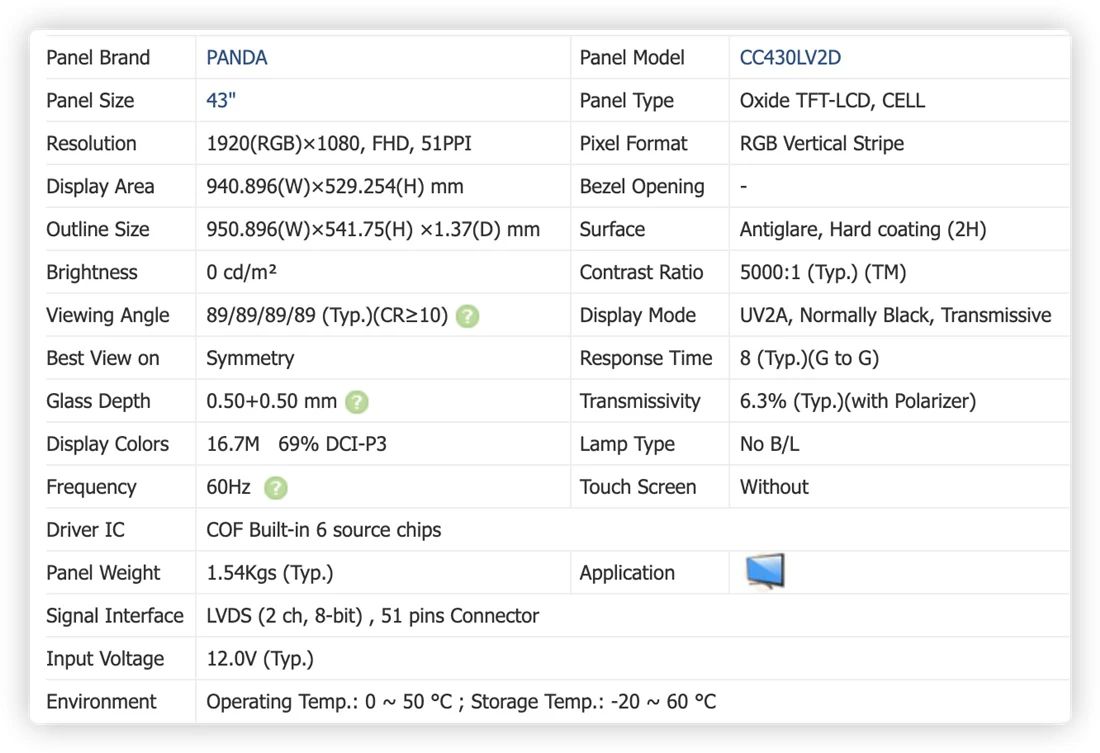Click the TV monitor Application icon
1100x753 pixels.
tap(765, 571)
